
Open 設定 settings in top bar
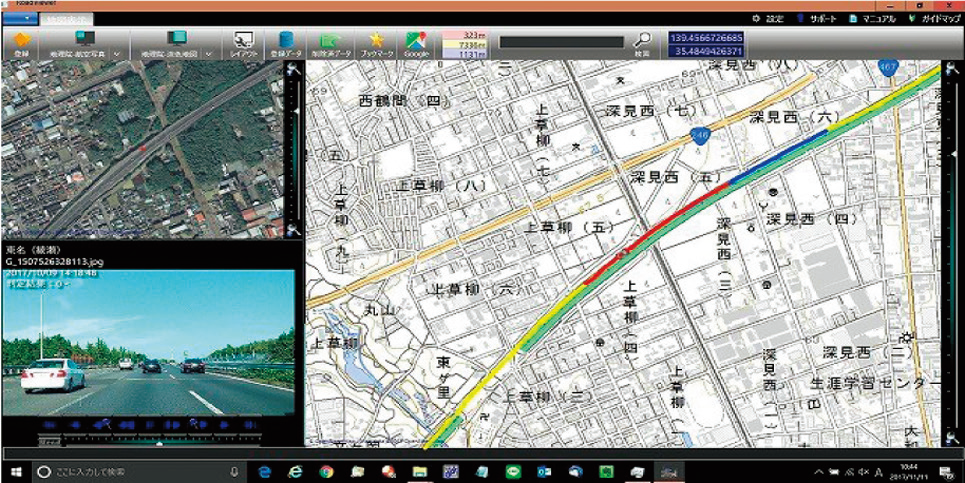click(768, 19)
